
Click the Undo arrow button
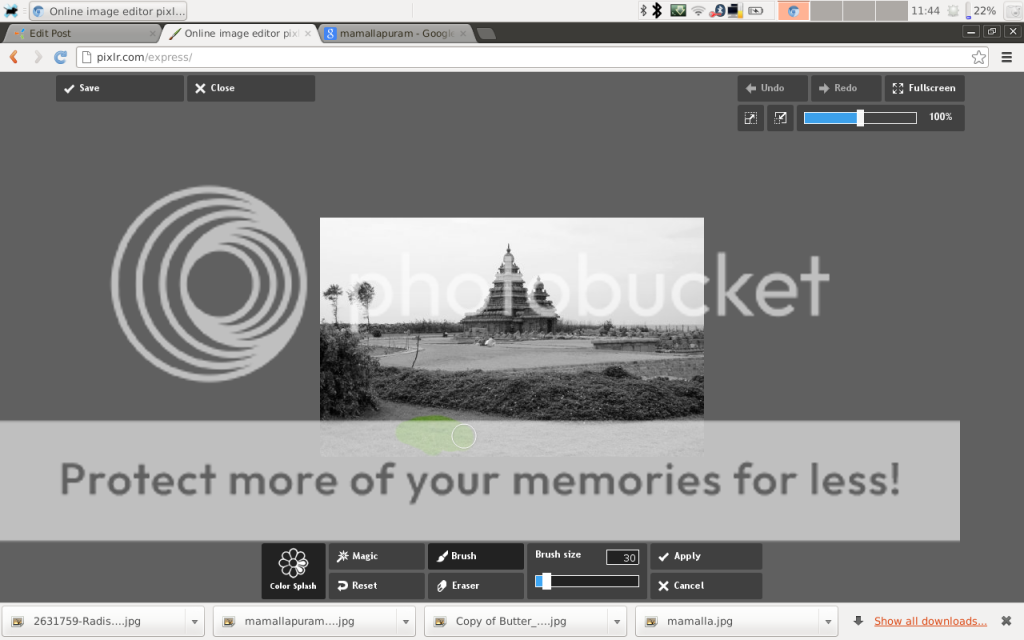pos(772,88)
